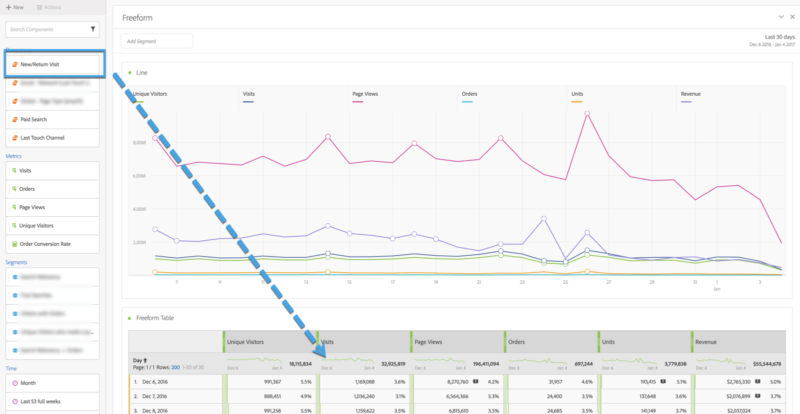Click the Orders column header in table
The height and width of the screenshot is (414, 800).
pyautogui.click(x=551, y=342)
